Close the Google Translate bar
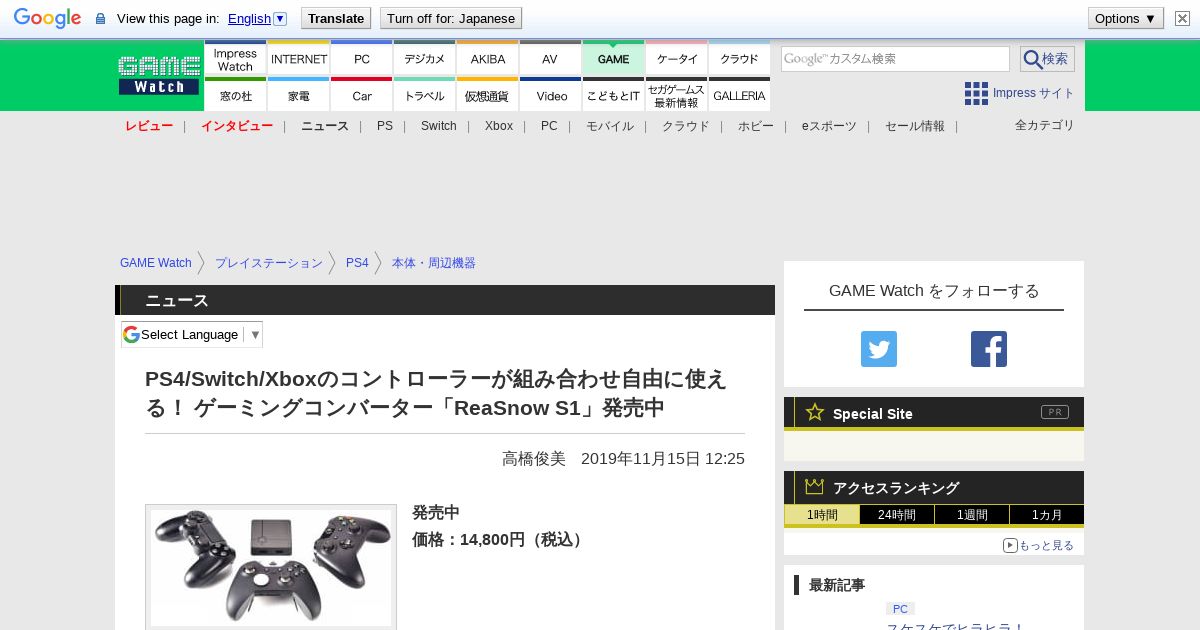 click(x=1182, y=18)
